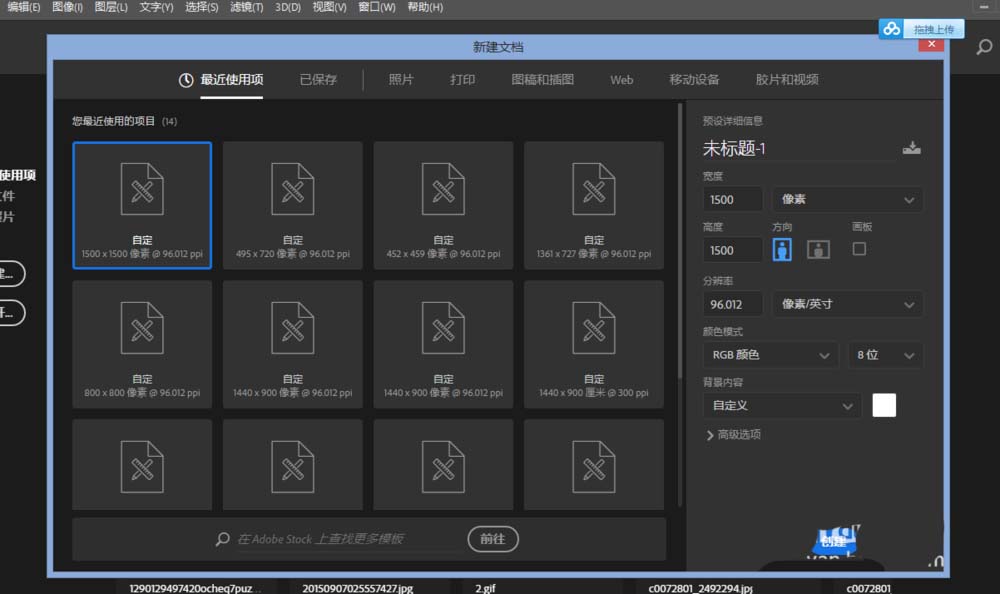
Task: Select the 452 x 459 像素 preset
Action: click(x=443, y=205)
